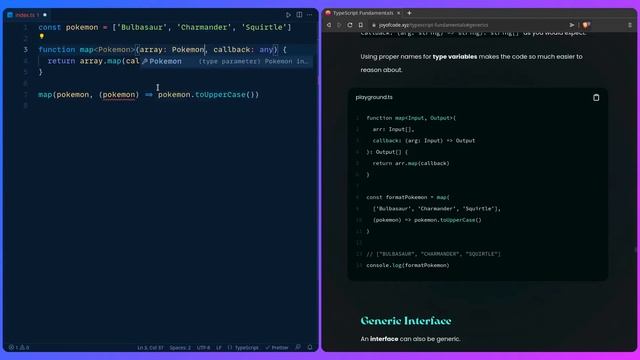Click 'toUpperCase' in the editor
This screenshot has width=640, height=360.
tap(220, 95)
